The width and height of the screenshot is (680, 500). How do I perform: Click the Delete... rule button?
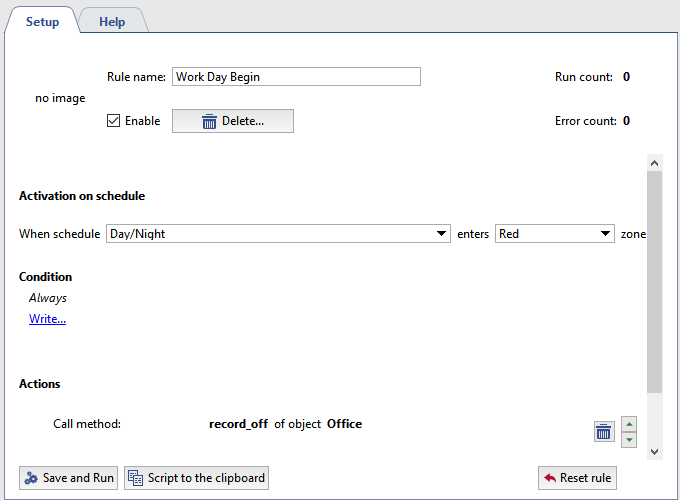(233, 121)
